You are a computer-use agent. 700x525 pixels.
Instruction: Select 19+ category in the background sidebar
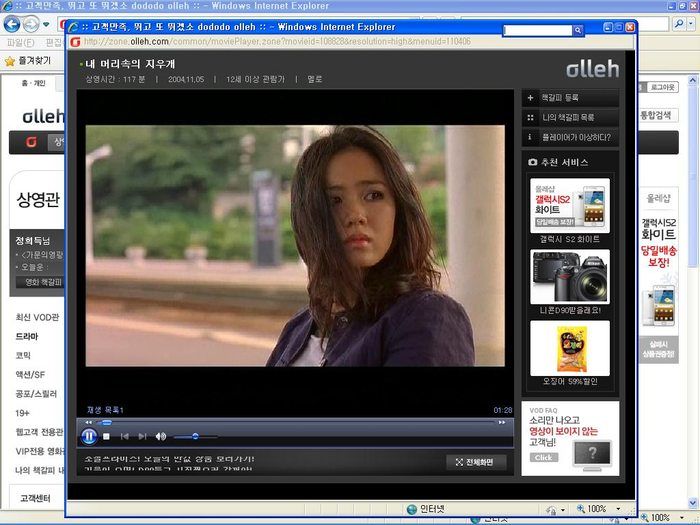[x=22, y=413]
